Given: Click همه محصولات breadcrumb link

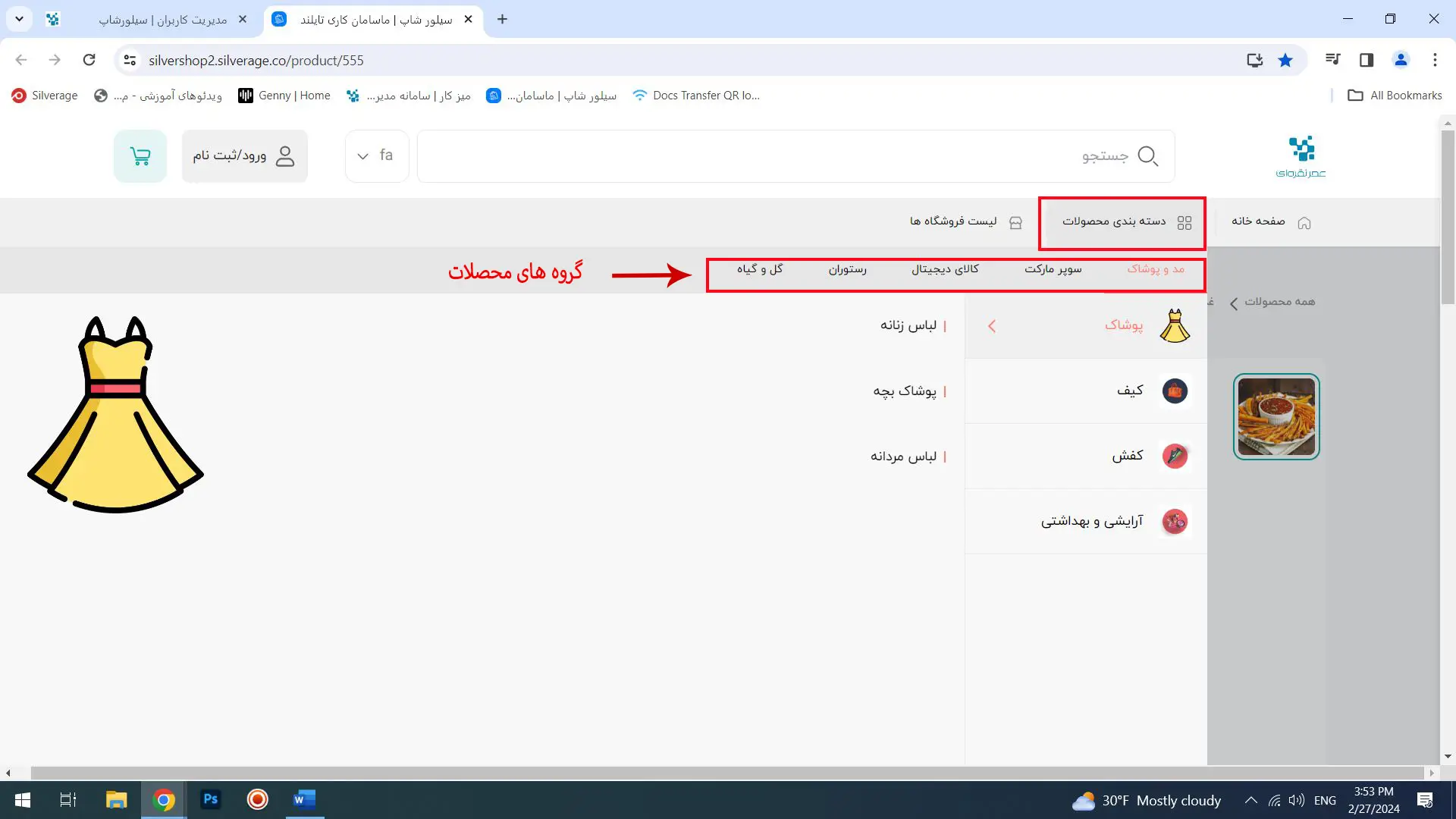Looking at the screenshot, I should coord(1279,302).
